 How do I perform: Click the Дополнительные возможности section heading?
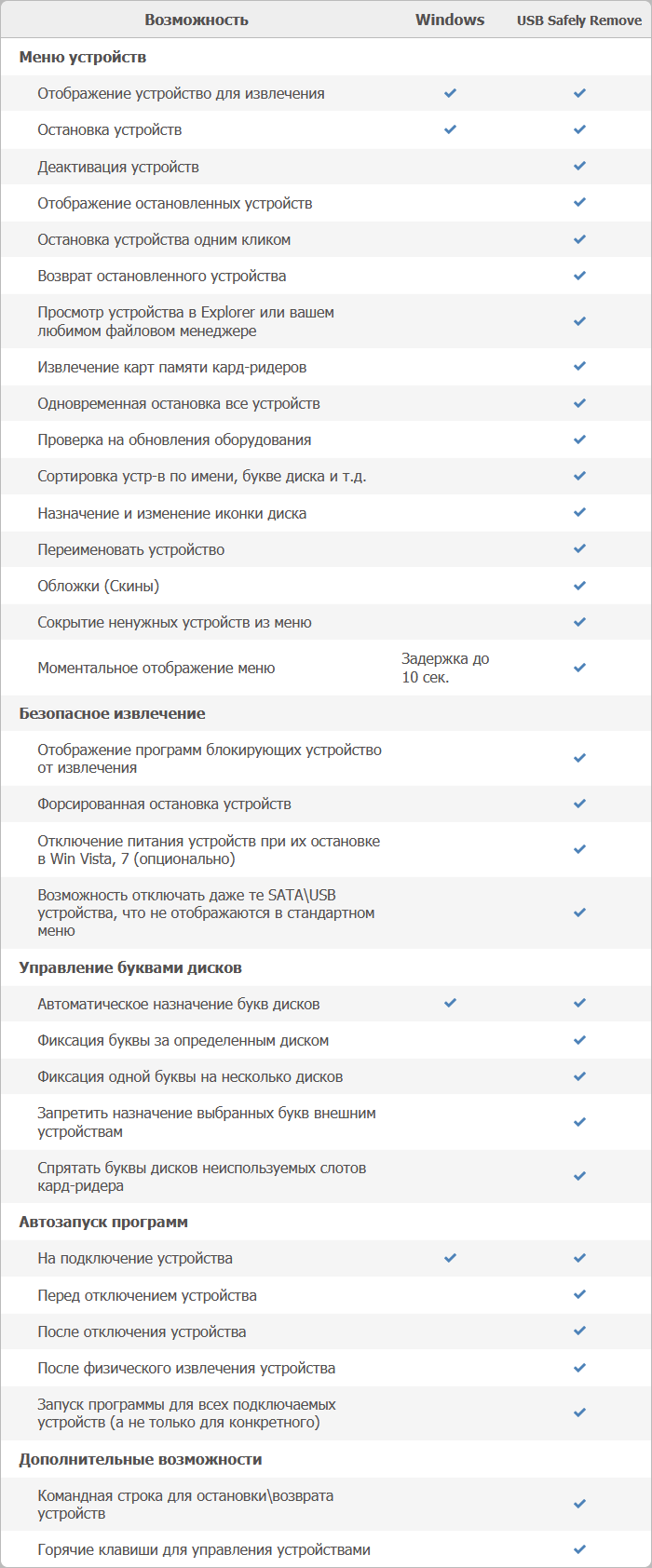tap(141, 1459)
